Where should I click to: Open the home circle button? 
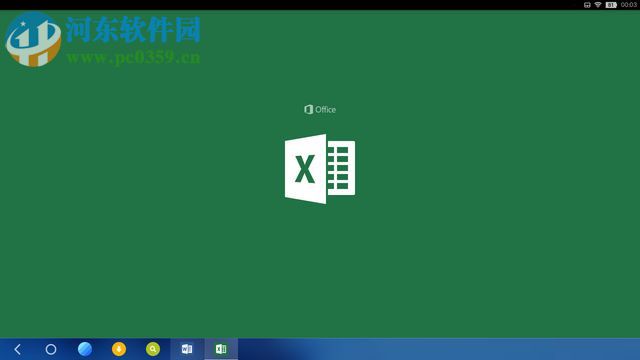51,349
